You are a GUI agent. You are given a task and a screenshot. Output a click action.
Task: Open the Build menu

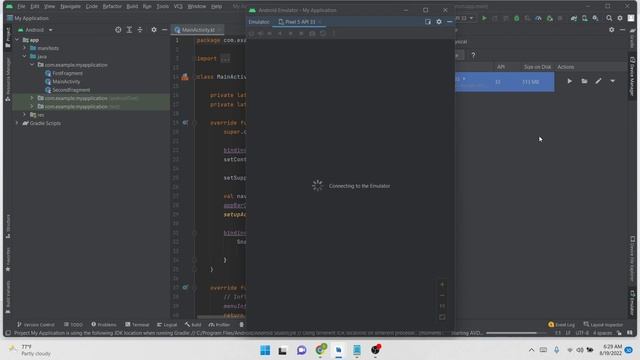132,7
